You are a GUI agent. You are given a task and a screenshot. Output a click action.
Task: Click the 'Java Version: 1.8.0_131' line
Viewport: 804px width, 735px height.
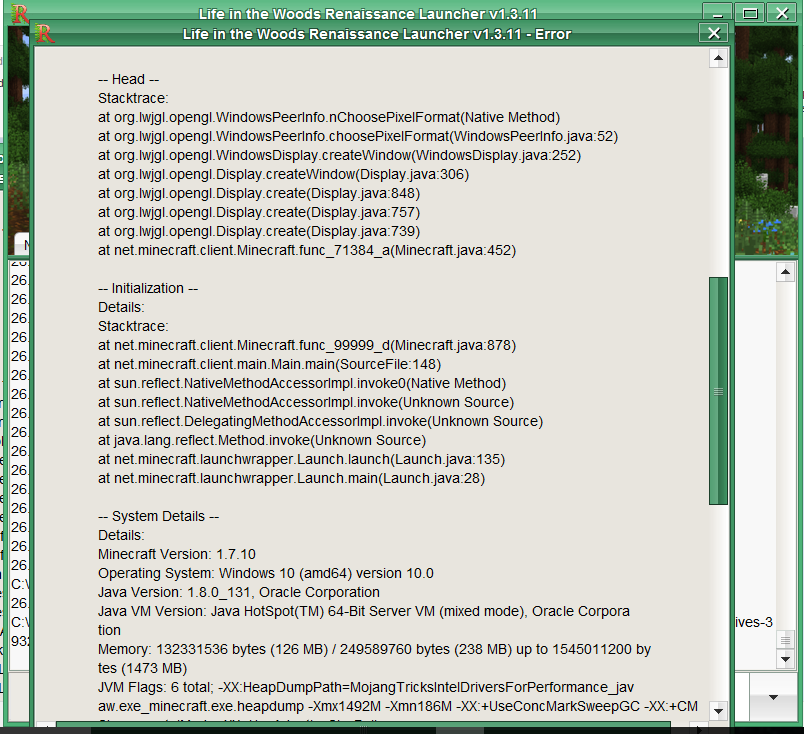(239, 592)
